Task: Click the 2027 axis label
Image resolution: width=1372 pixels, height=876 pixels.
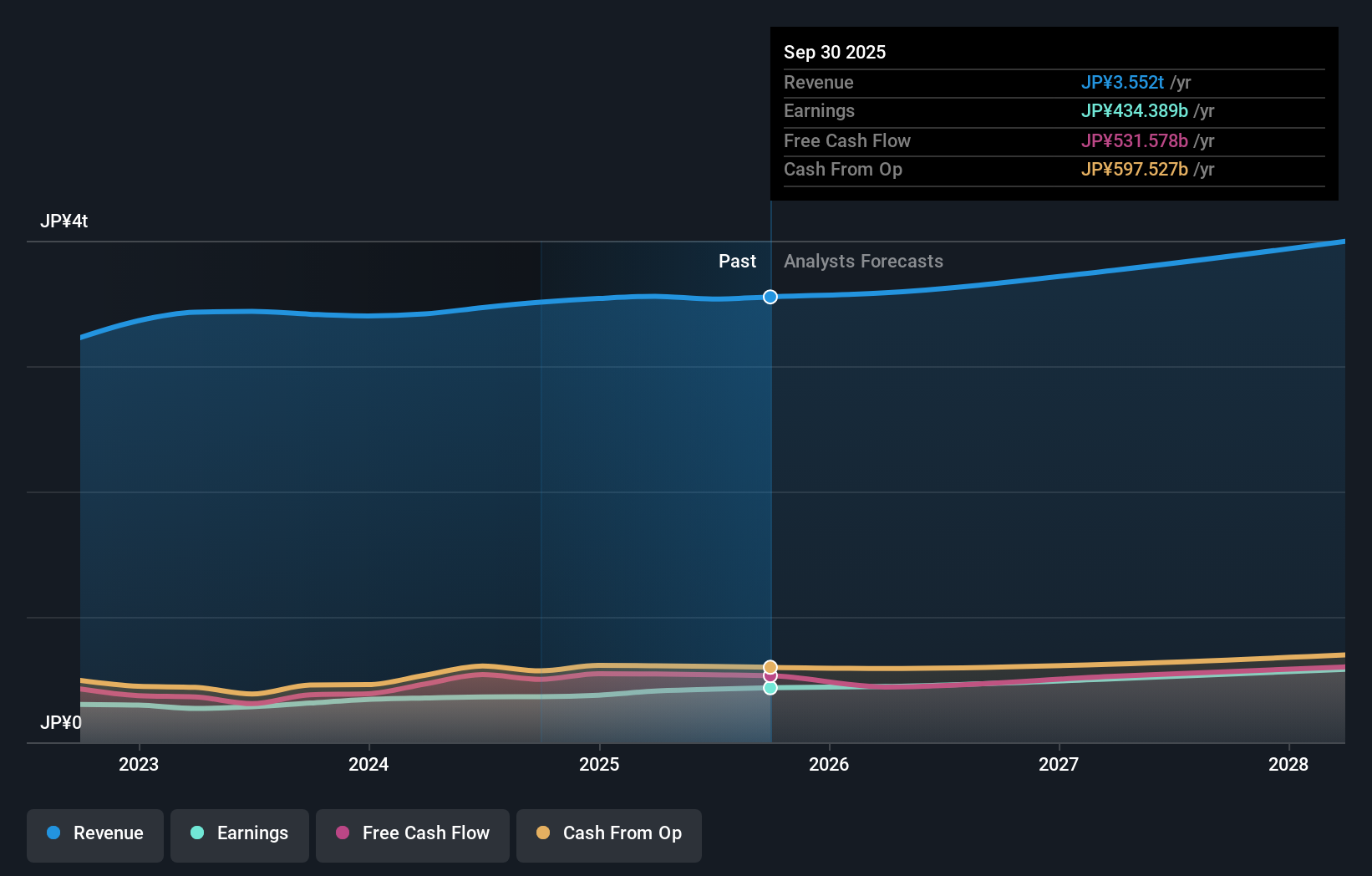Action: (1059, 764)
